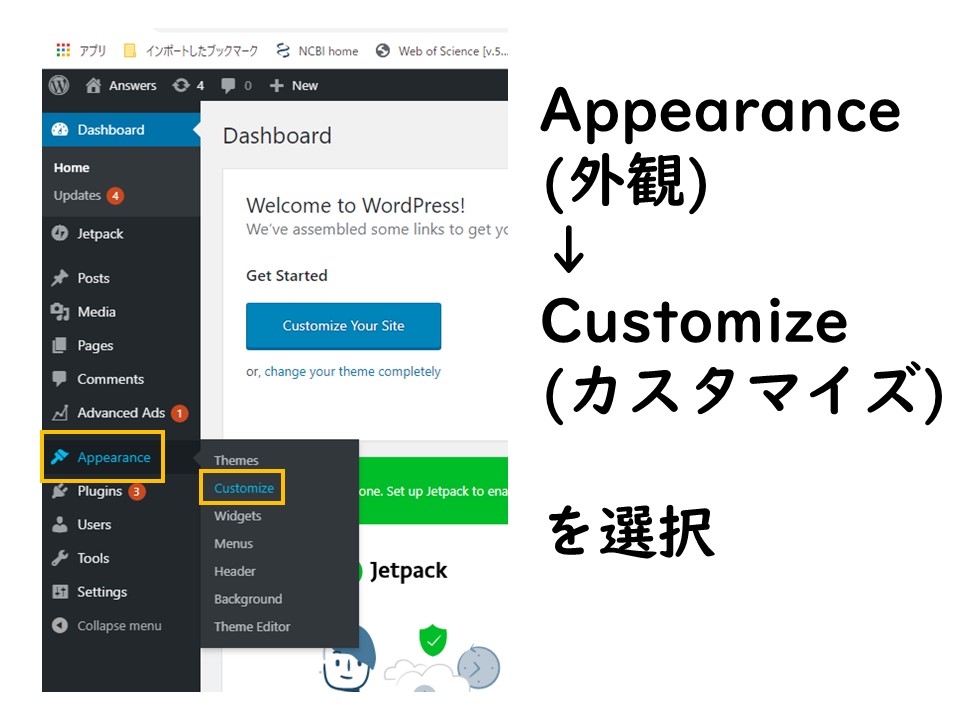Open the Users menu label
Viewport: 960px width, 720px height.
(94, 525)
